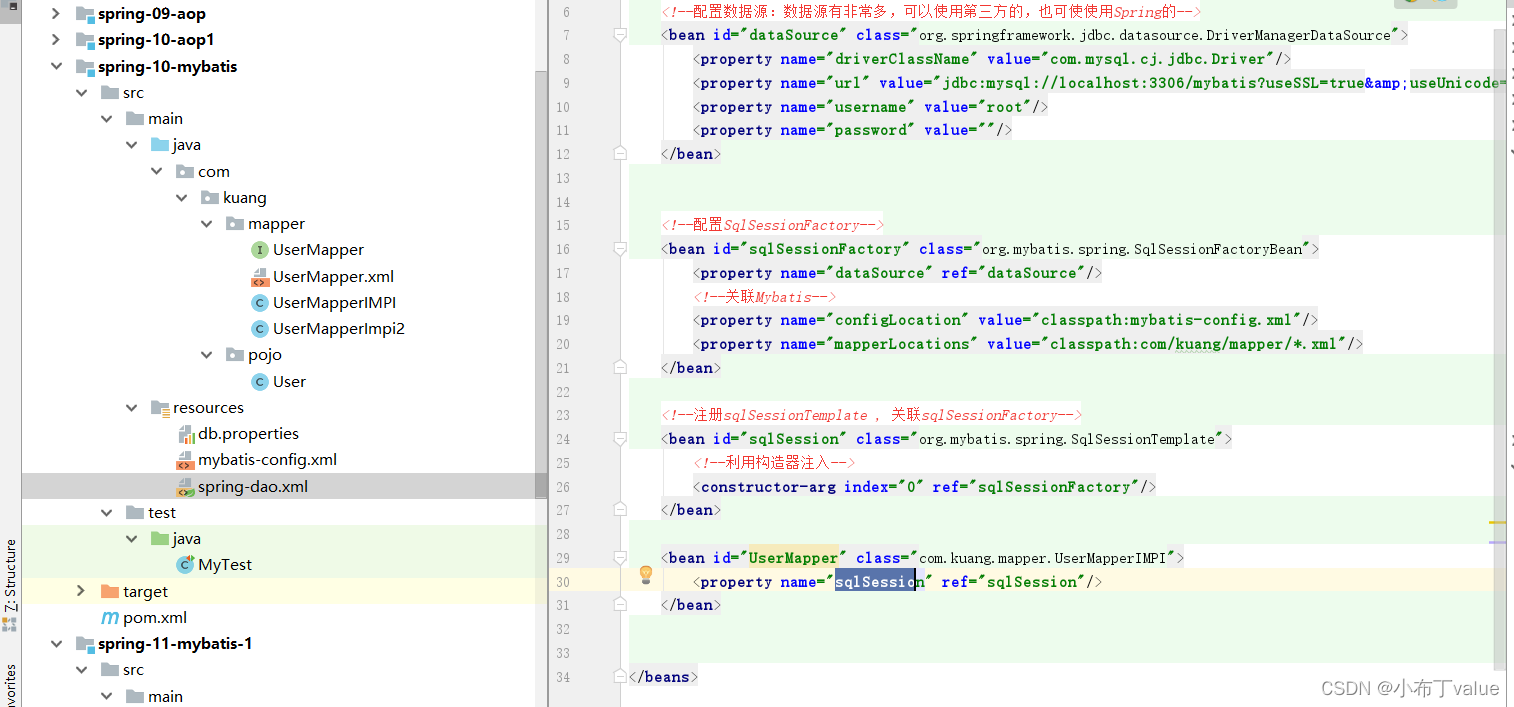Screen dimensions: 1514x707
Task: Expand the target folder
Action: point(81,592)
